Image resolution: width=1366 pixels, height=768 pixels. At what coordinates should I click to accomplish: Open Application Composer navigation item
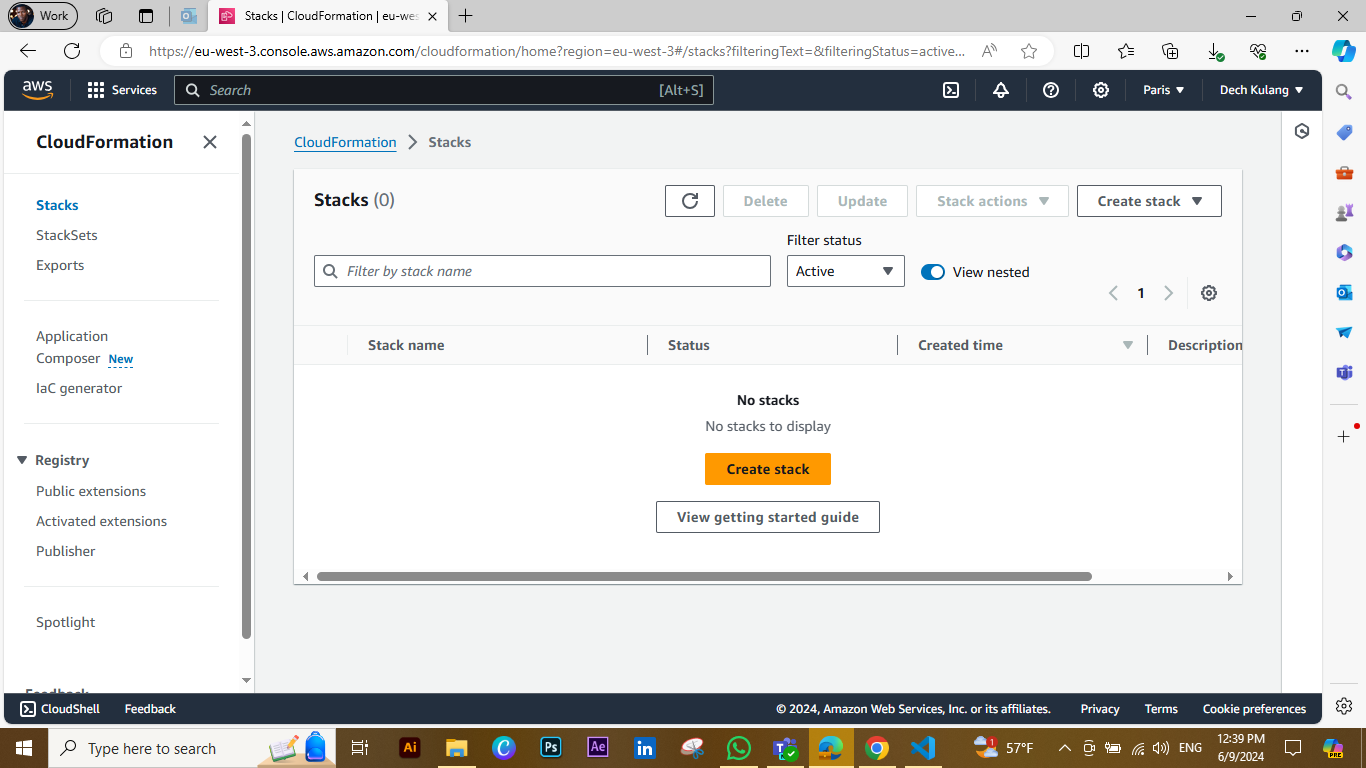click(72, 347)
